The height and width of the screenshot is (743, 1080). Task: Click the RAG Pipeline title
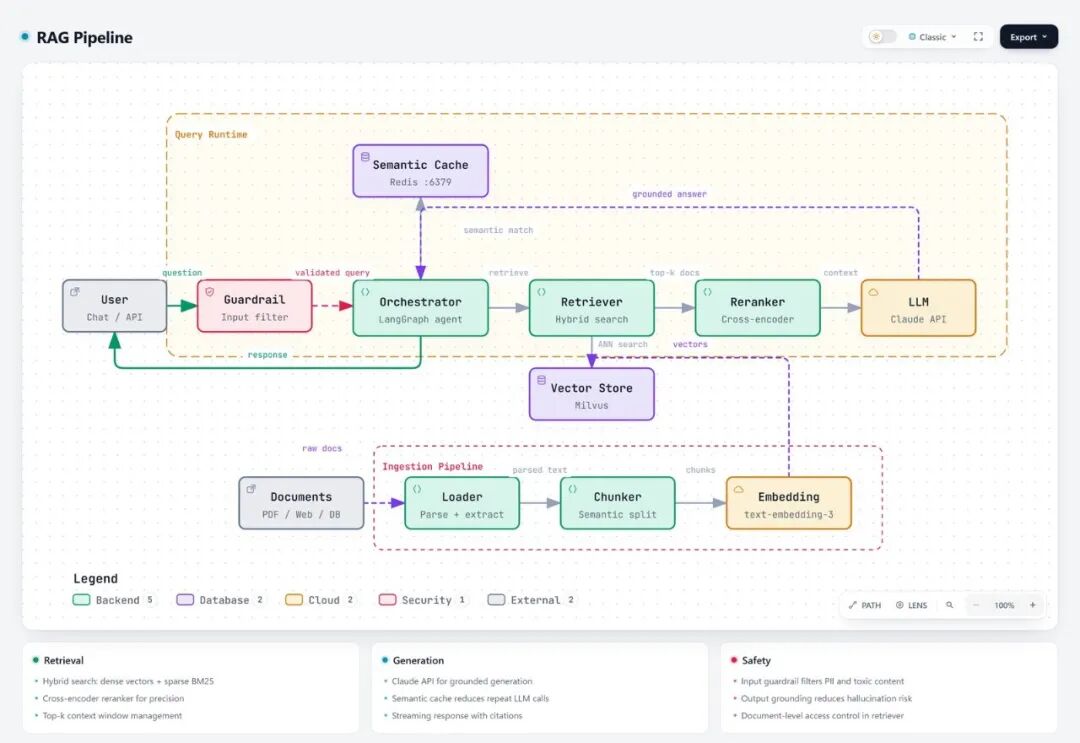(84, 38)
